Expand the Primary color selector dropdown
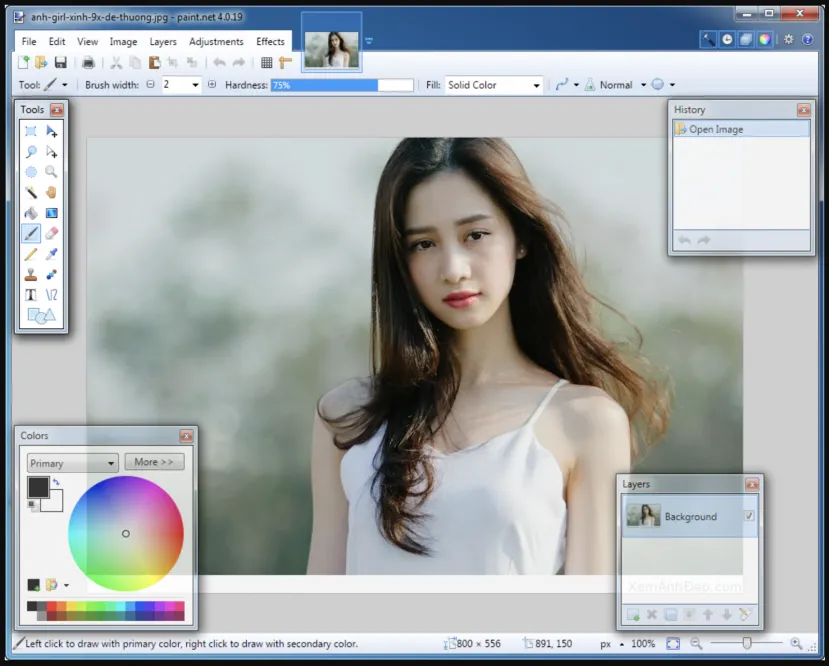The width and height of the screenshot is (829, 666). tap(73, 463)
